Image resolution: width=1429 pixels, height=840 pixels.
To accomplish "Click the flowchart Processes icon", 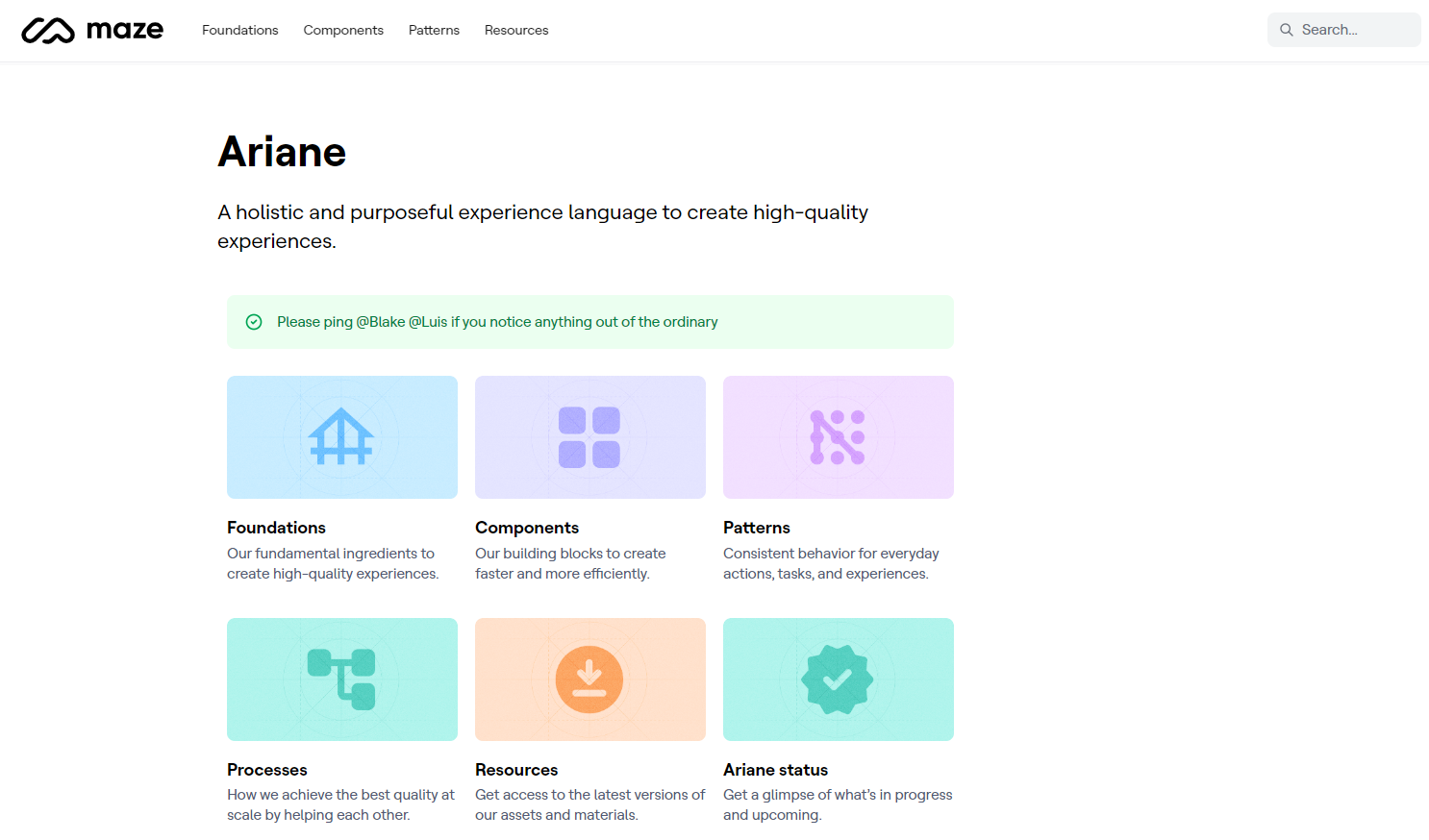I will coord(341,679).
